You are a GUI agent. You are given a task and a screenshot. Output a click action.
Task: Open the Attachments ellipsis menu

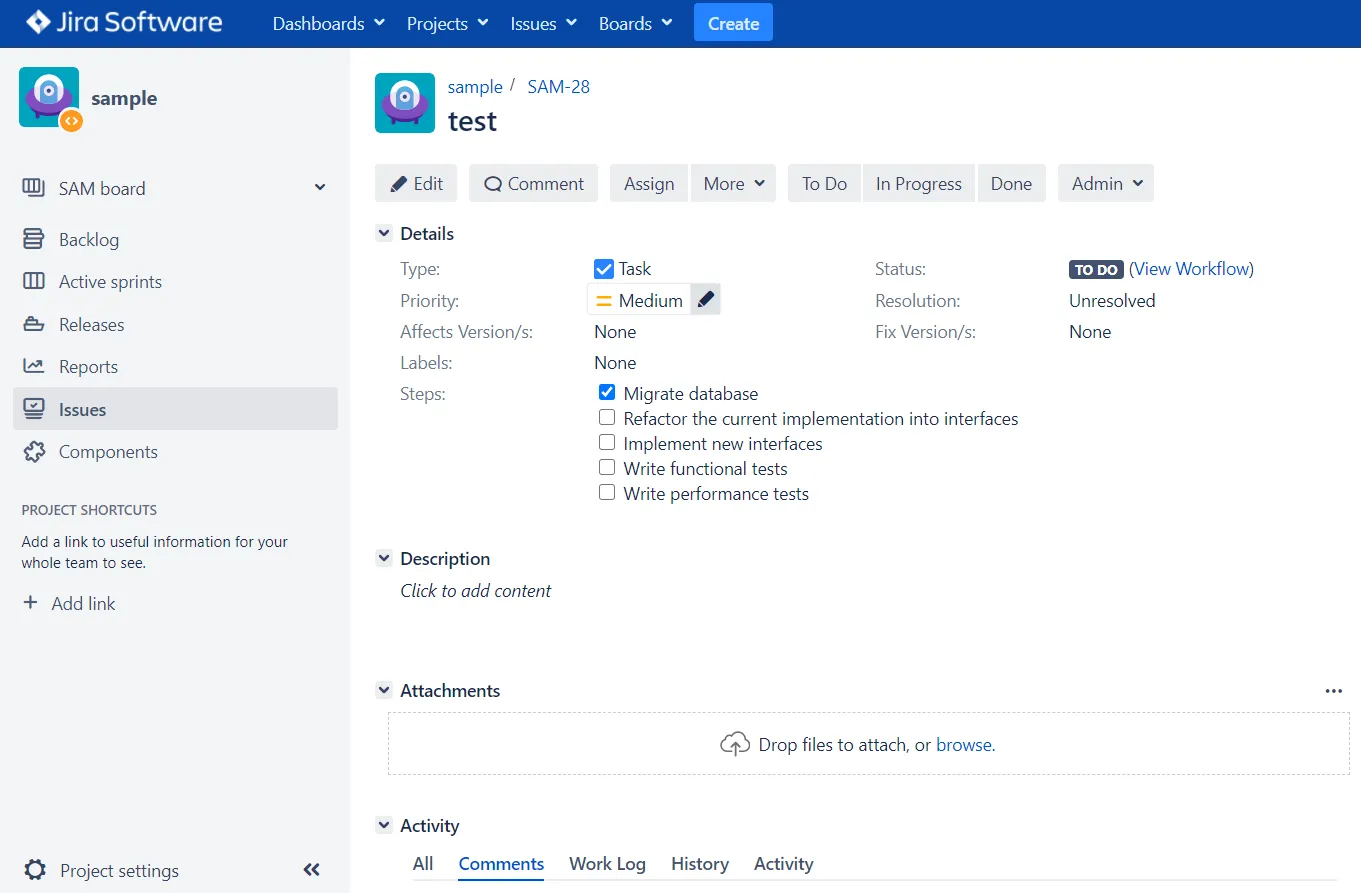(1333, 690)
